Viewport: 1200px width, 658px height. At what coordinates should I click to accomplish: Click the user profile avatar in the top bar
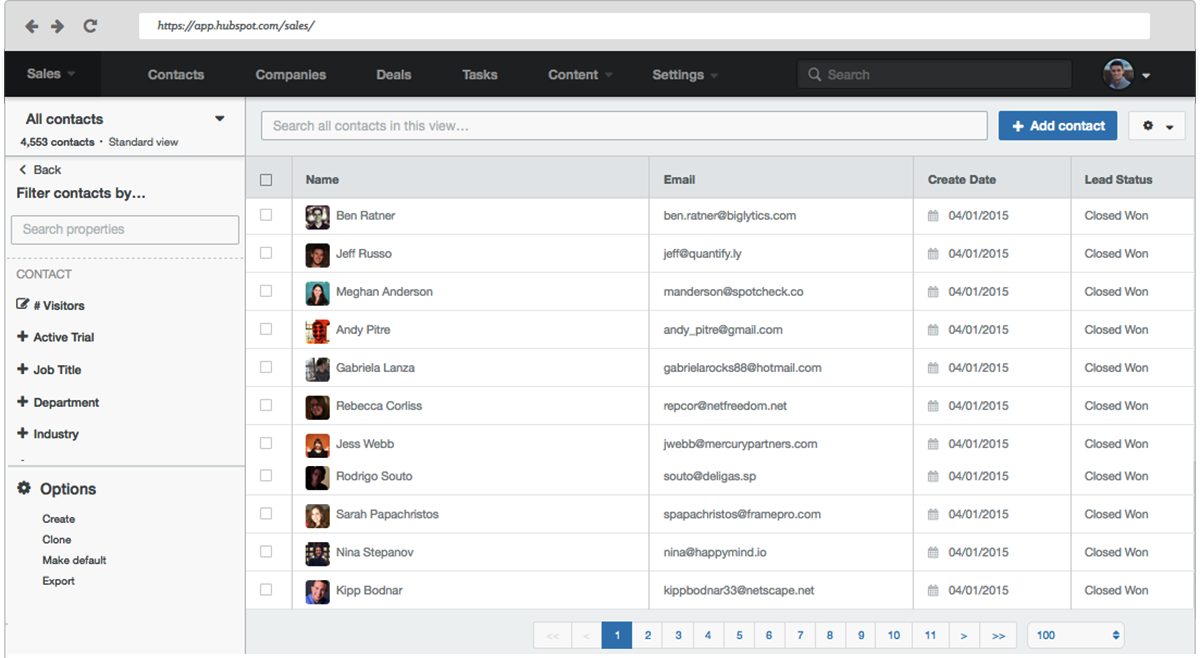pyautogui.click(x=1118, y=74)
